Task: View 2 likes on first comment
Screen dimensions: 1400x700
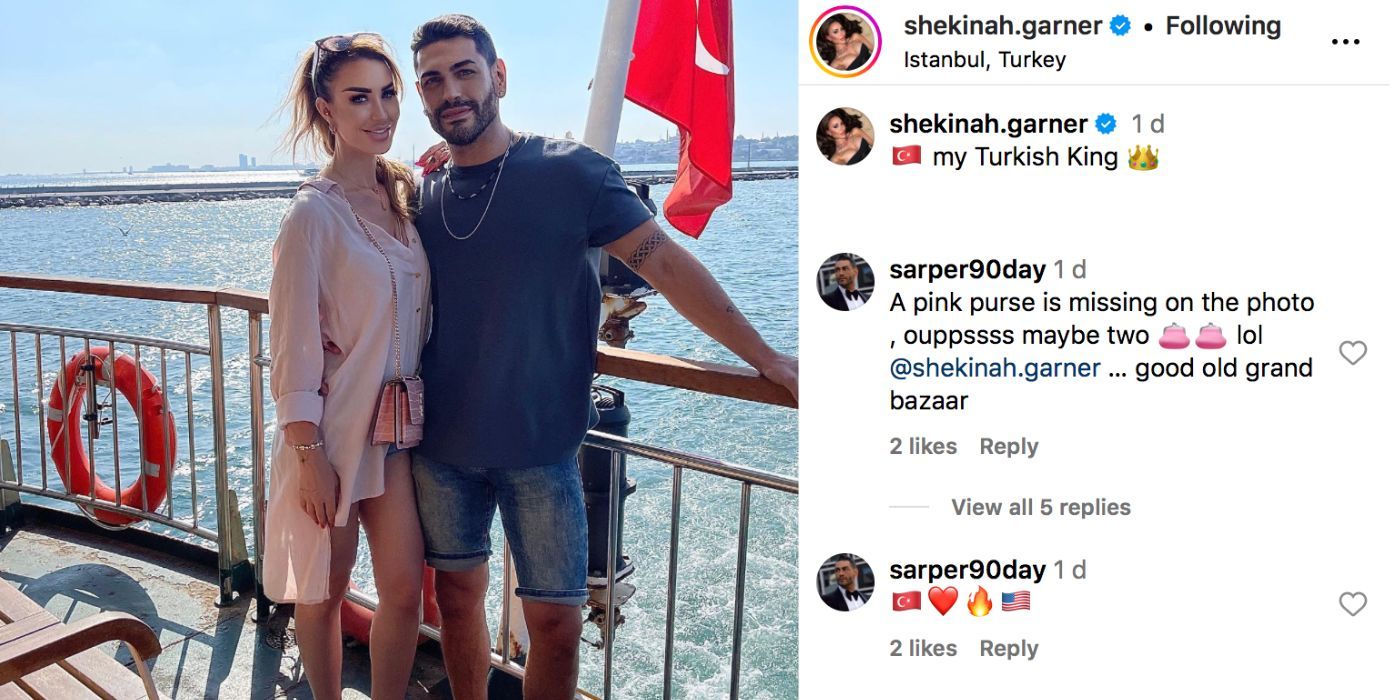Action: [x=923, y=447]
